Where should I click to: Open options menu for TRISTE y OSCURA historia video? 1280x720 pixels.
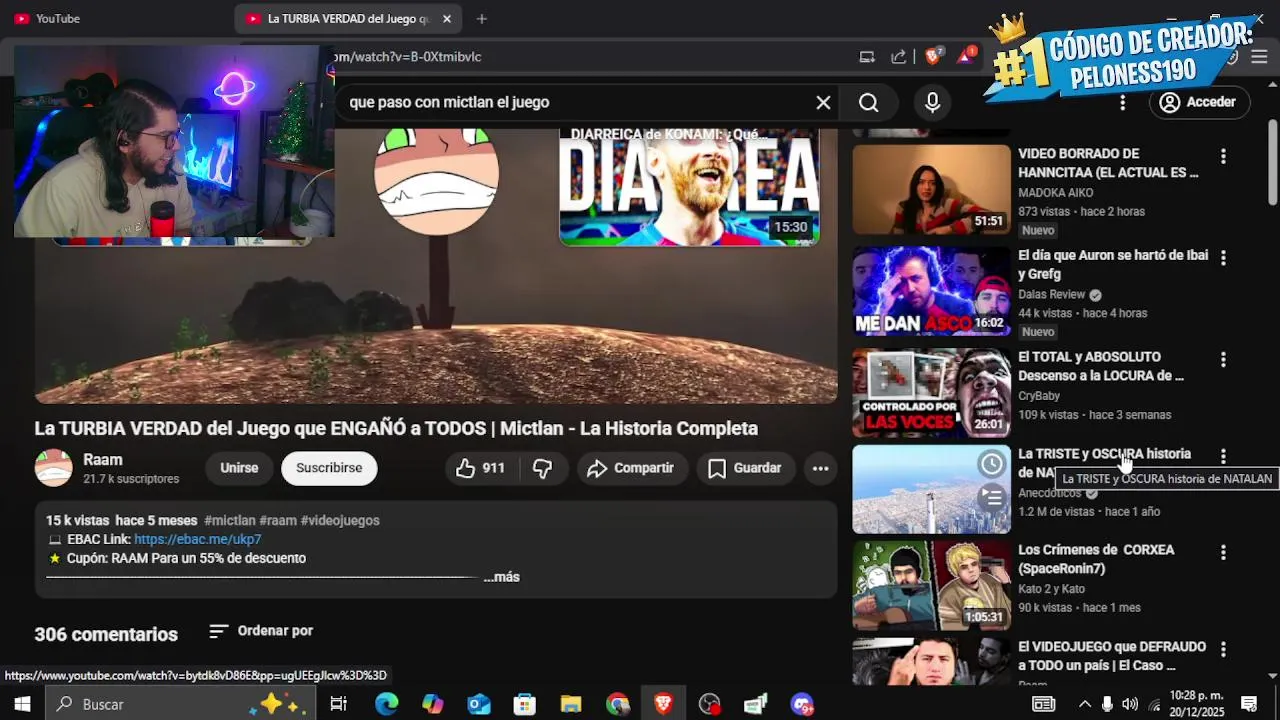[x=1222, y=456]
